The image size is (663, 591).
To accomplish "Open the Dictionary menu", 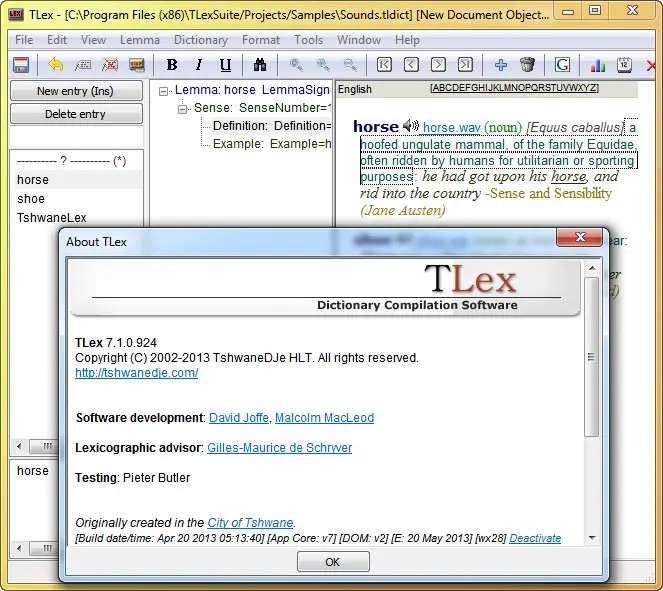I will 201,40.
